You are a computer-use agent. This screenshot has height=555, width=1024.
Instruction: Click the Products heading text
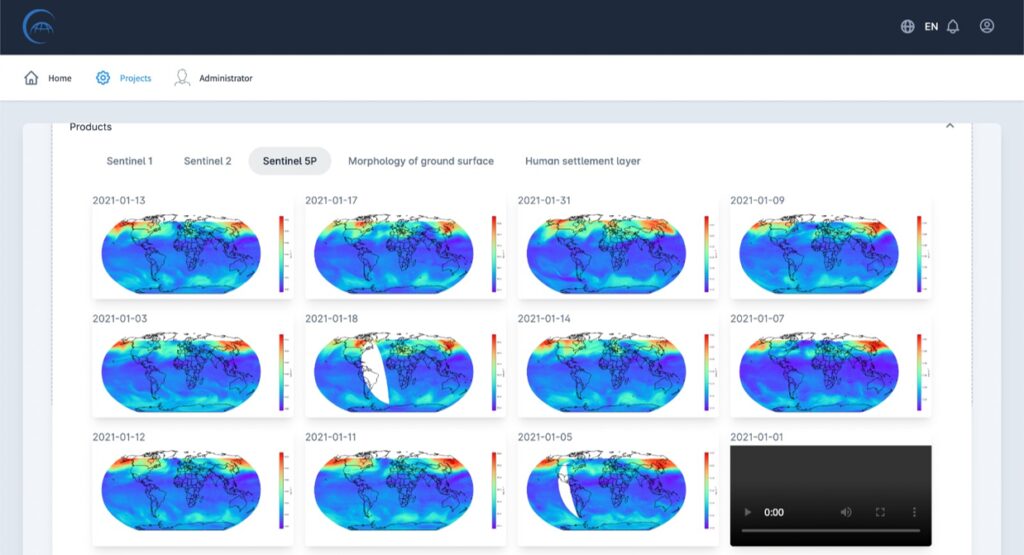pyautogui.click(x=91, y=127)
